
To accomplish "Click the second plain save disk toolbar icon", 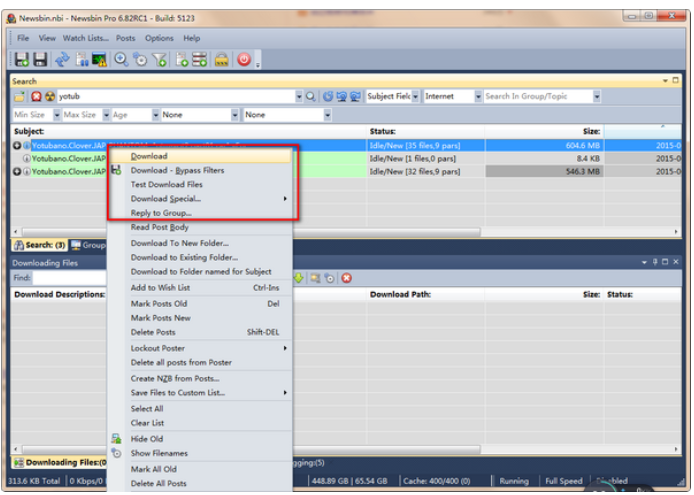I will tap(40, 59).
